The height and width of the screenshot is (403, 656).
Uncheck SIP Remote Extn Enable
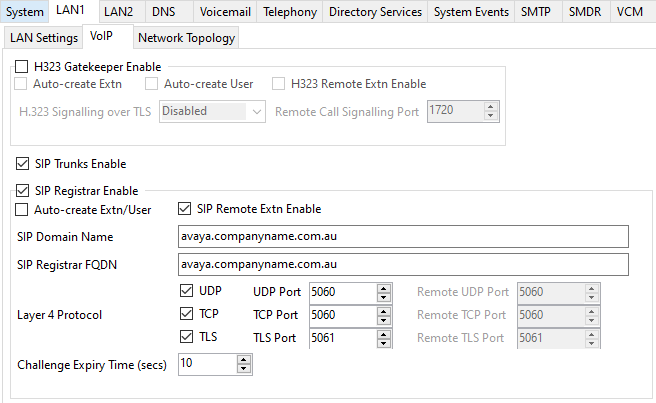point(184,208)
